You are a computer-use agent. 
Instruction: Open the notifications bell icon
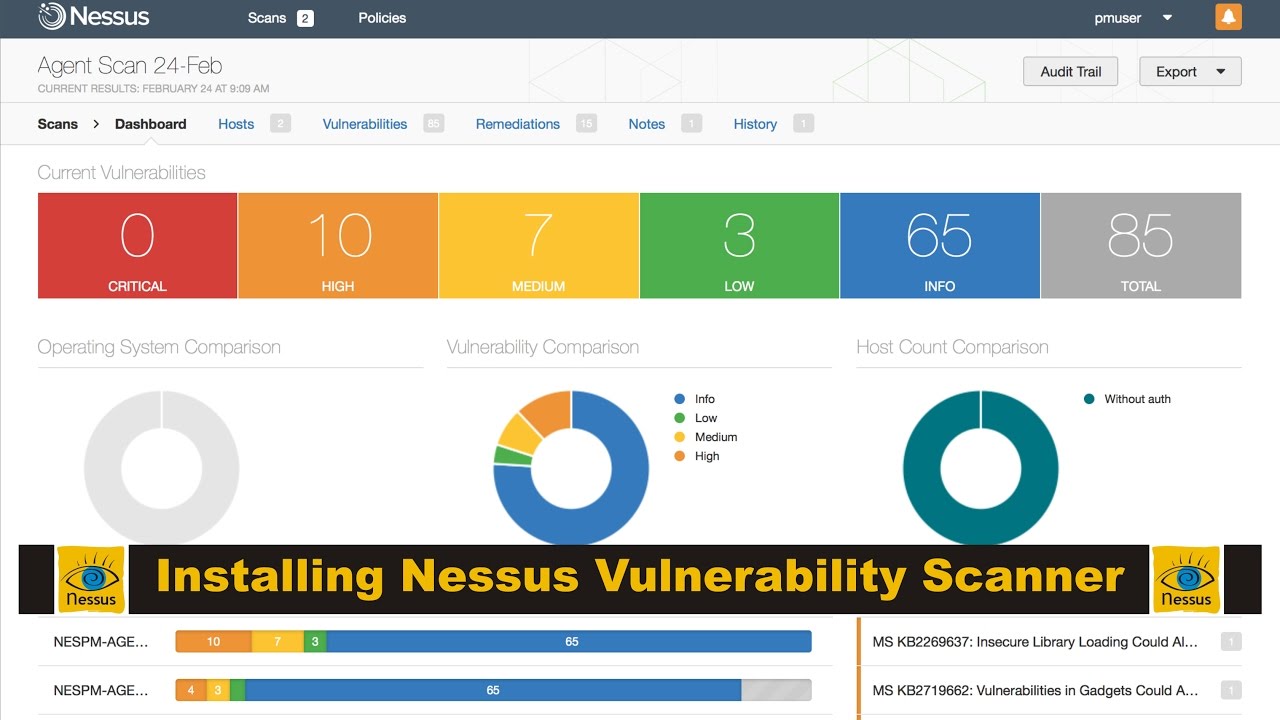coord(1228,17)
